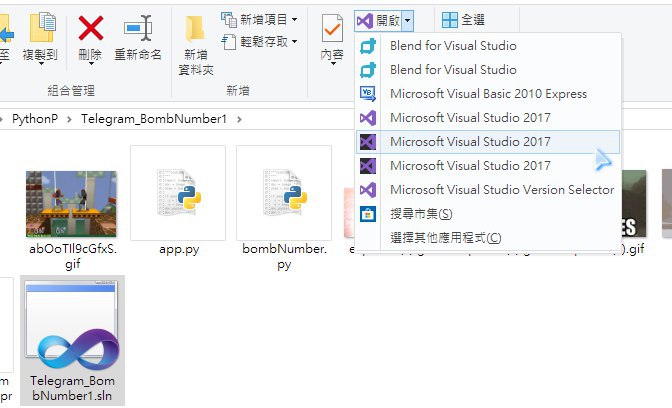
Task: Select the Telegram_BombNumber1.sln file icon
Action: [72, 325]
